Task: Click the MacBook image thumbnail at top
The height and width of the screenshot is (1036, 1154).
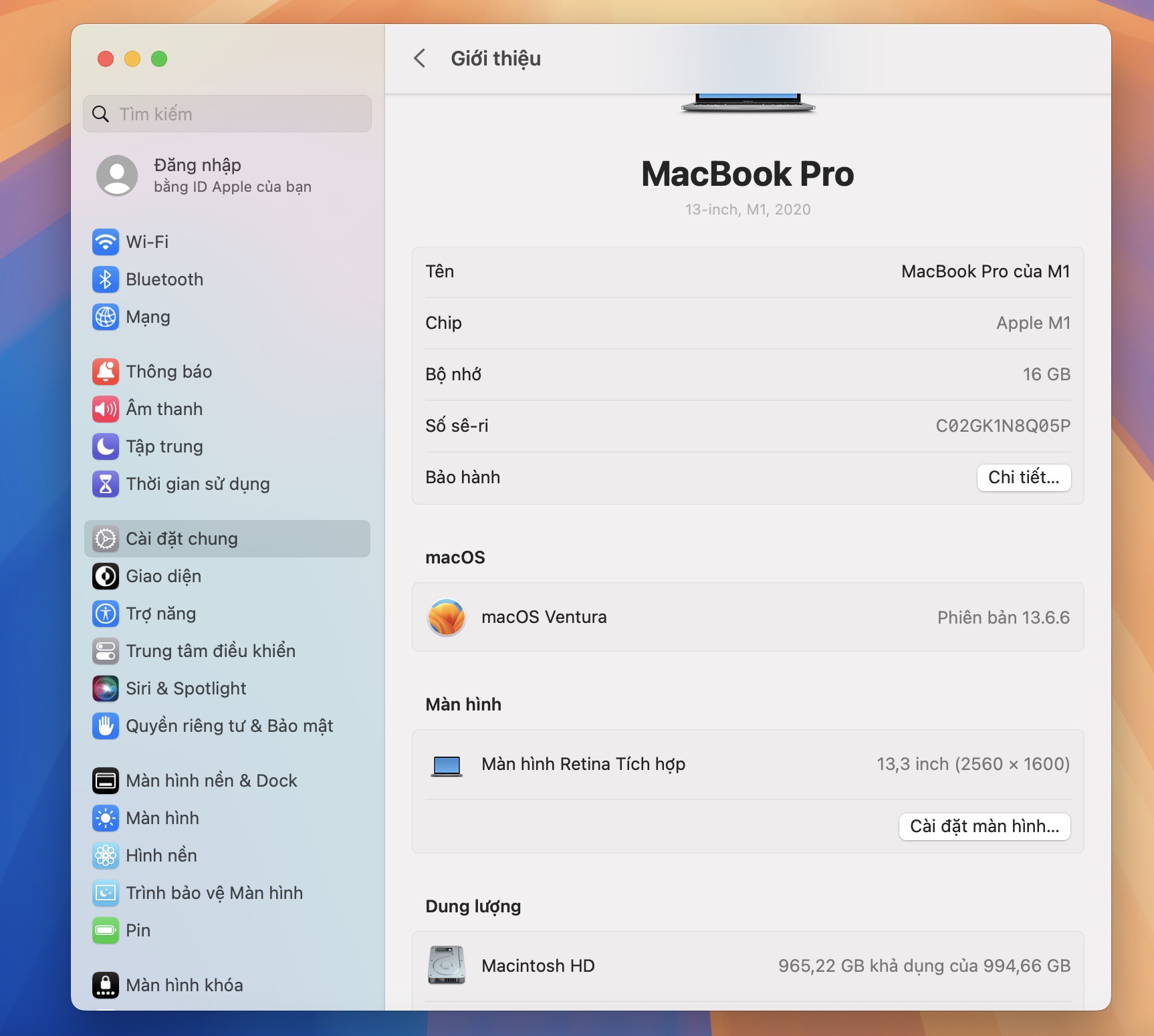Action: tap(748, 102)
